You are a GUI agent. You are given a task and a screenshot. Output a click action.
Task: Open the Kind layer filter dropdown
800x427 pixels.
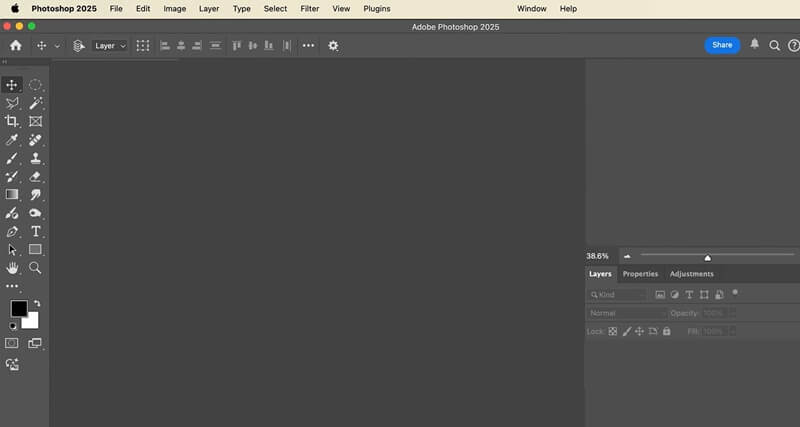(x=618, y=295)
